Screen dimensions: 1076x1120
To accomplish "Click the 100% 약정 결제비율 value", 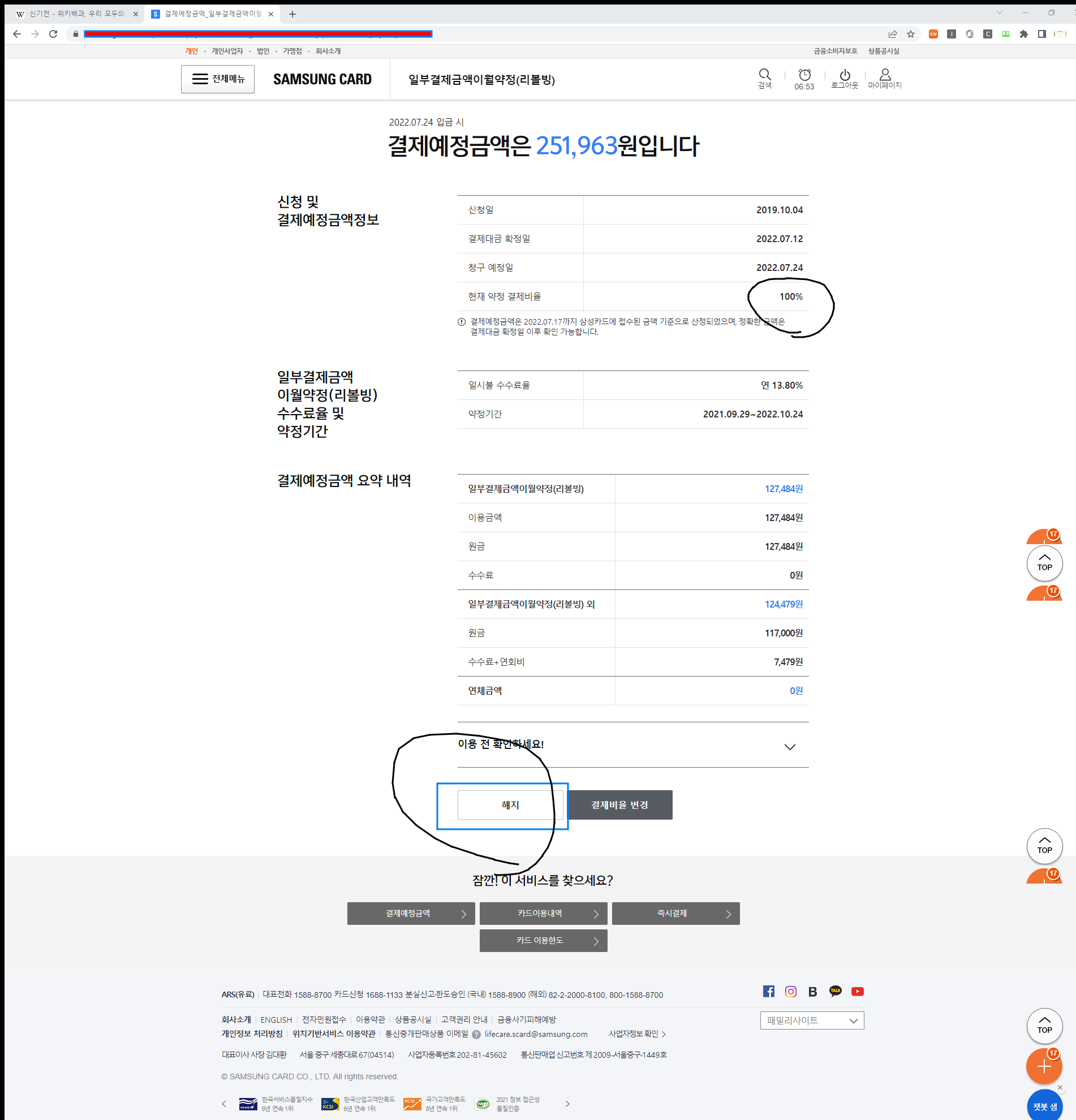I will (791, 296).
